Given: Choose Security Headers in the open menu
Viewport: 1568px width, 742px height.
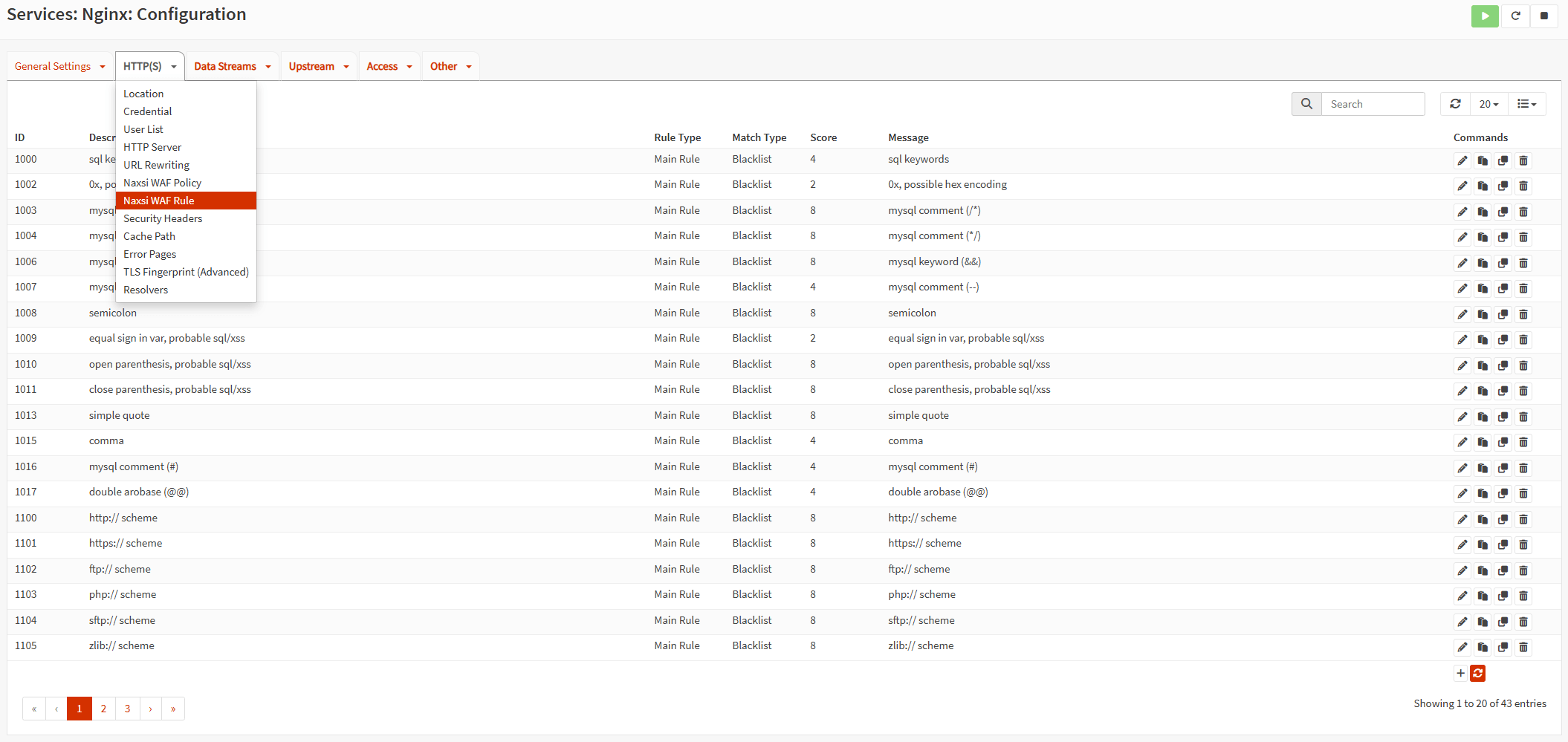Looking at the screenshot, I should pos(163,218).
